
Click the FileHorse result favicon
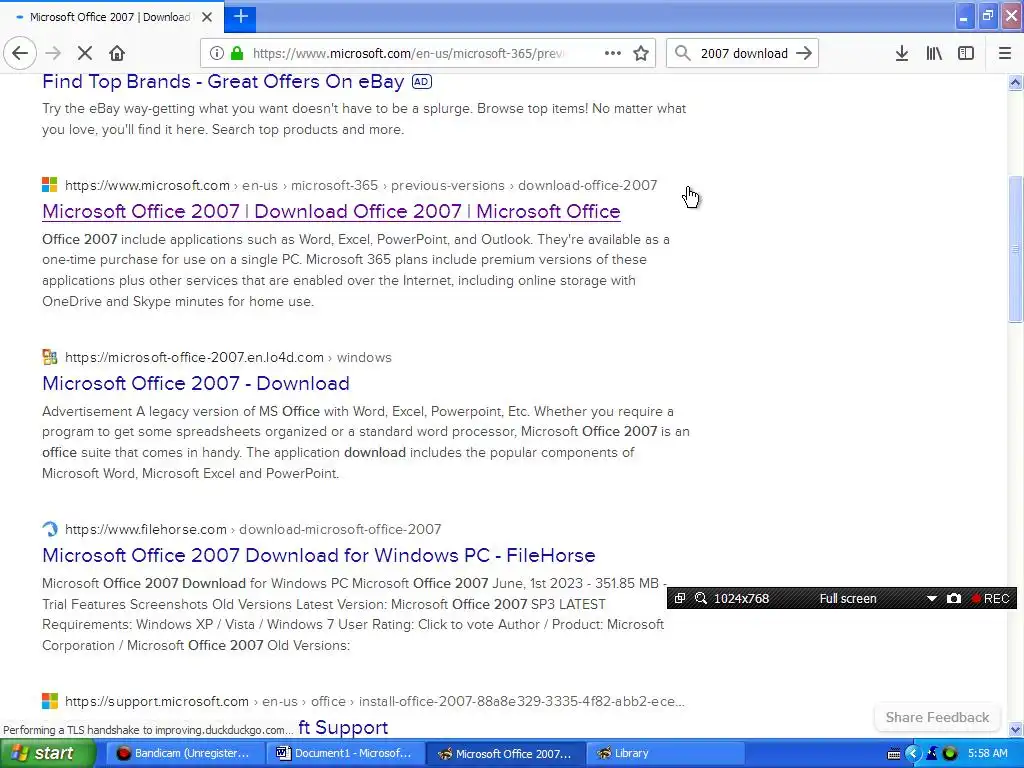[x=50, y=529]
